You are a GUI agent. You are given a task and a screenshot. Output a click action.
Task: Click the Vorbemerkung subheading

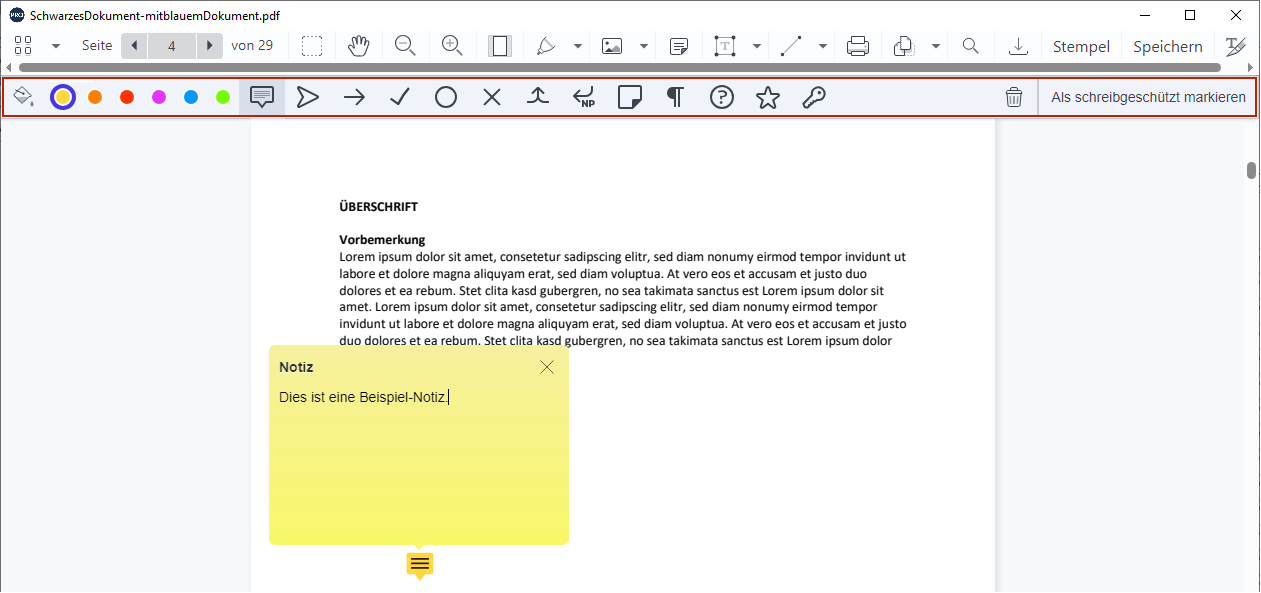(382, 240)
